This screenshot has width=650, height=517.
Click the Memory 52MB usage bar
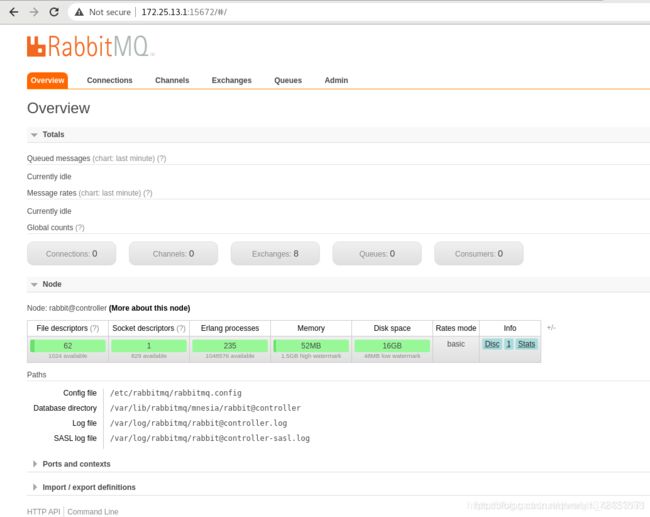311,345
